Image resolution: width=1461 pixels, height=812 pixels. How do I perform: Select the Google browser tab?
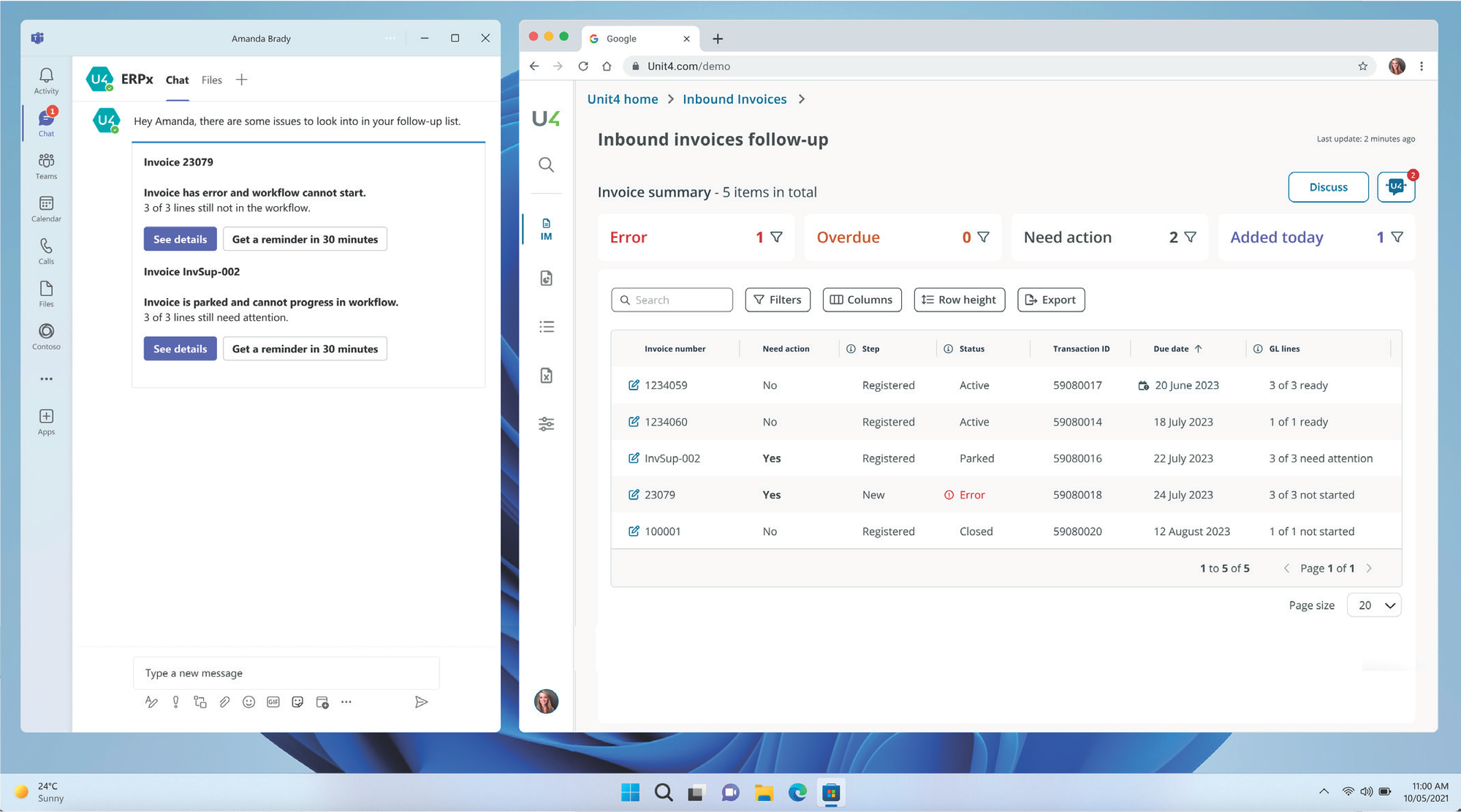click(x=640, y=38)
